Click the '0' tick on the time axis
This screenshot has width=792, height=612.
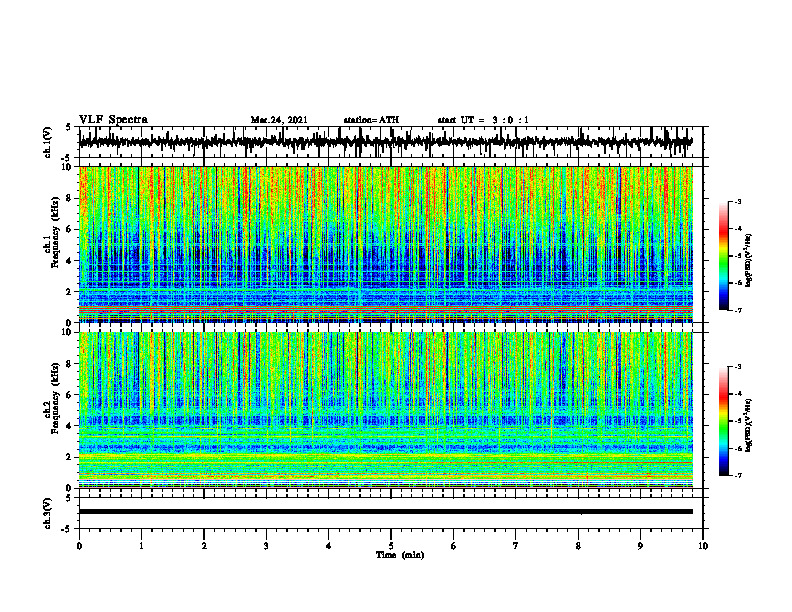[x=79, y=546]
